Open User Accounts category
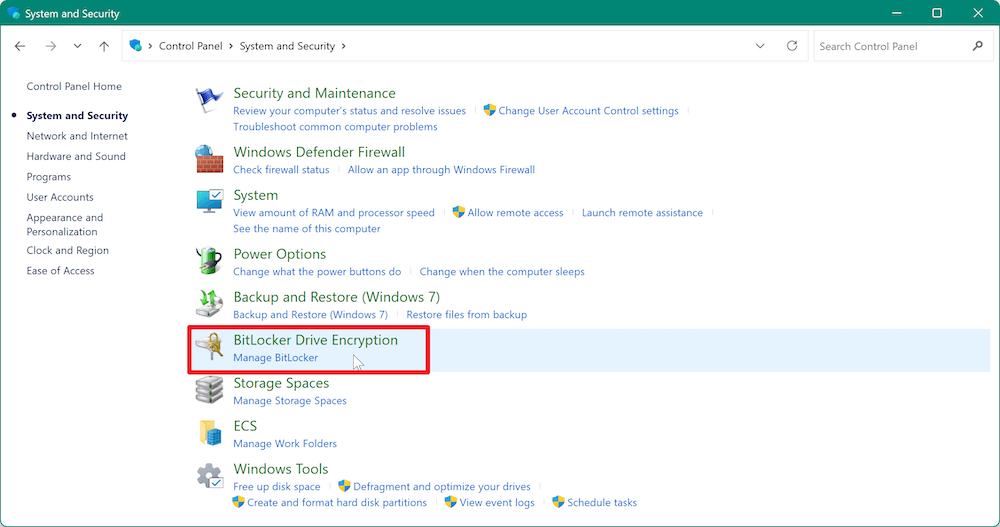The image size is (1000, 527). click(x=60, y=197)
